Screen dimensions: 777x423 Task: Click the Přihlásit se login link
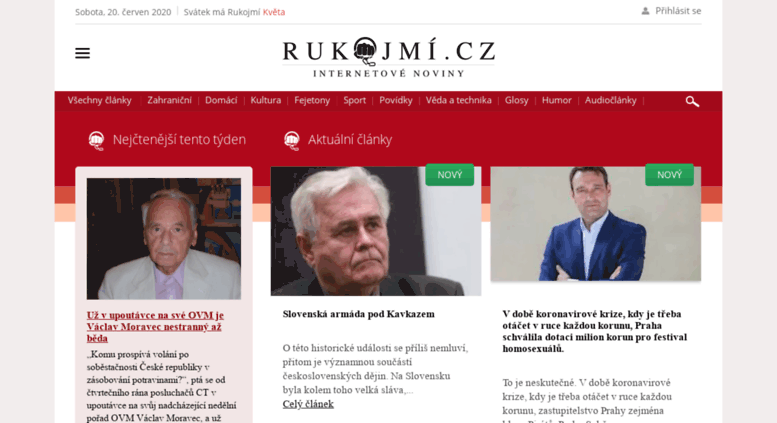pyautogui.click(x=678, y=11)
